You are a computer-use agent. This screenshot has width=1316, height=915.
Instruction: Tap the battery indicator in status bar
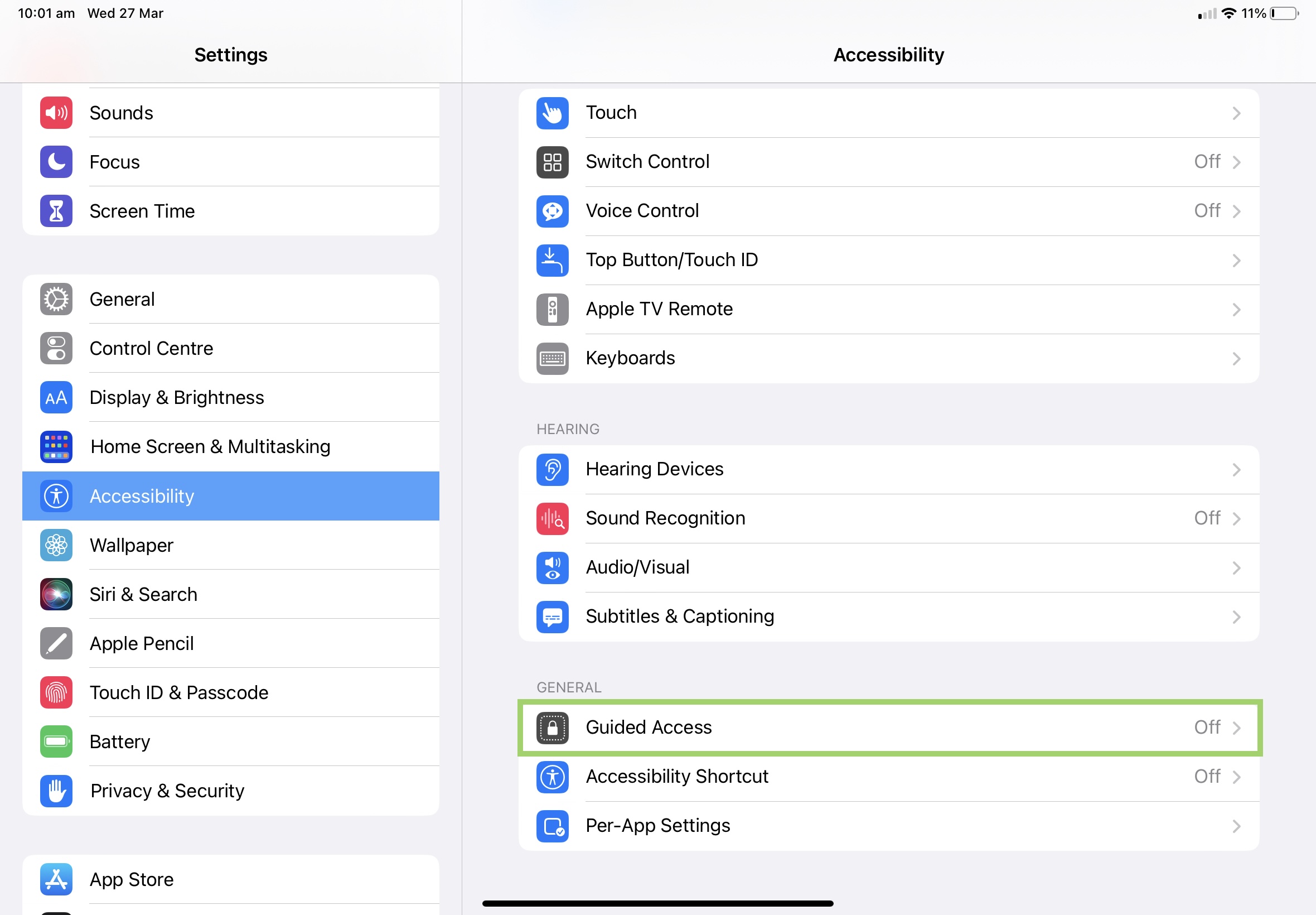[x=1284, y=13]
